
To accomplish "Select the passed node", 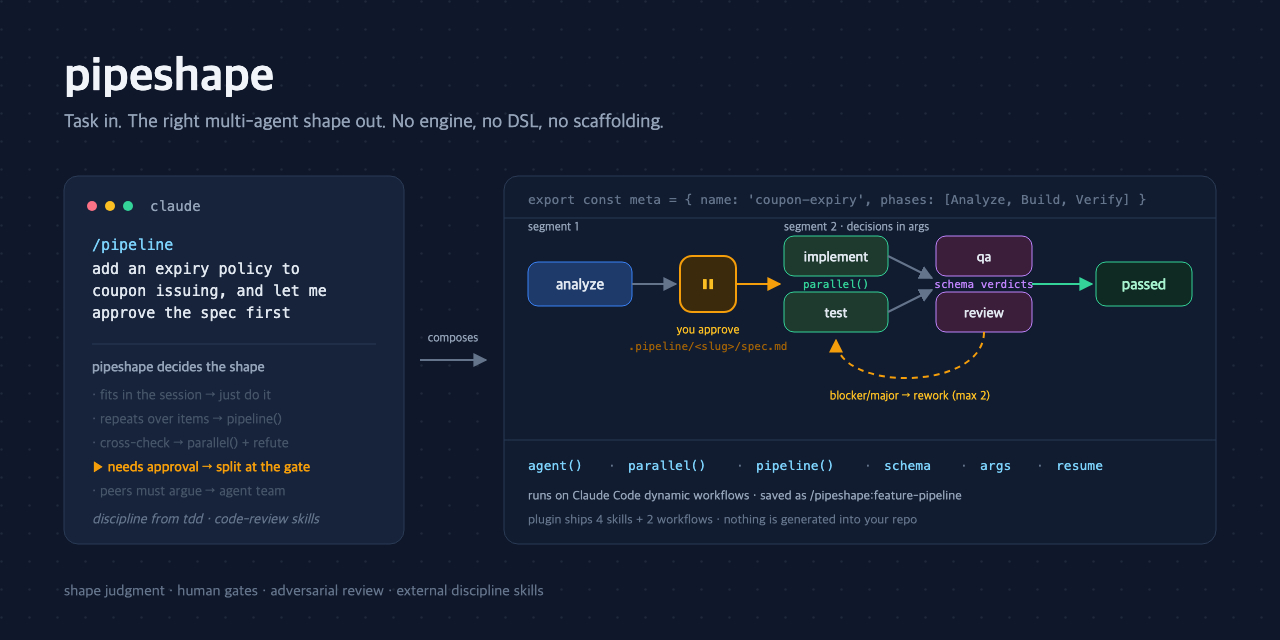I will [x=1144, y=284].
